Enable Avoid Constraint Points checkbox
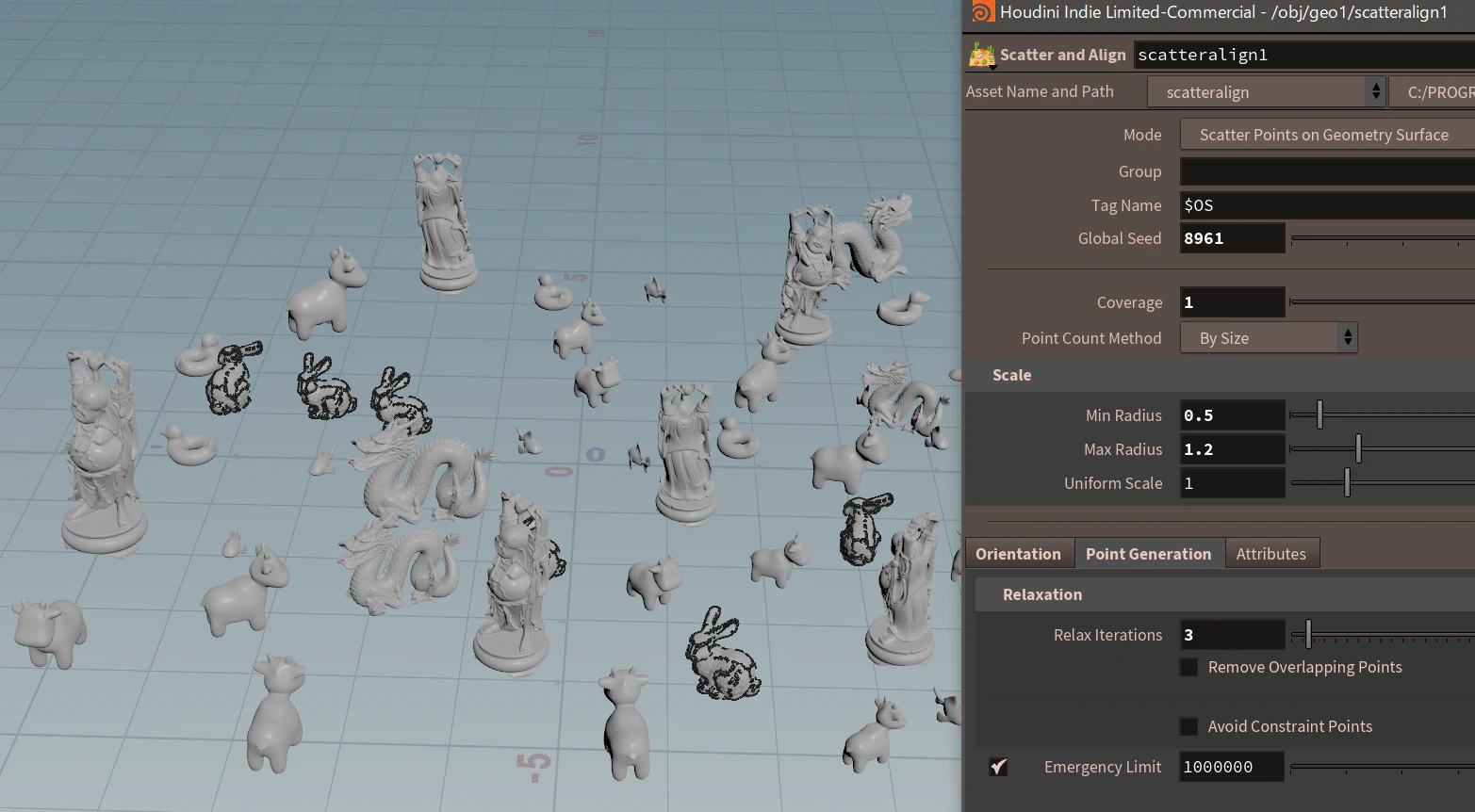1475x812 pixels. pos(1189,726)
